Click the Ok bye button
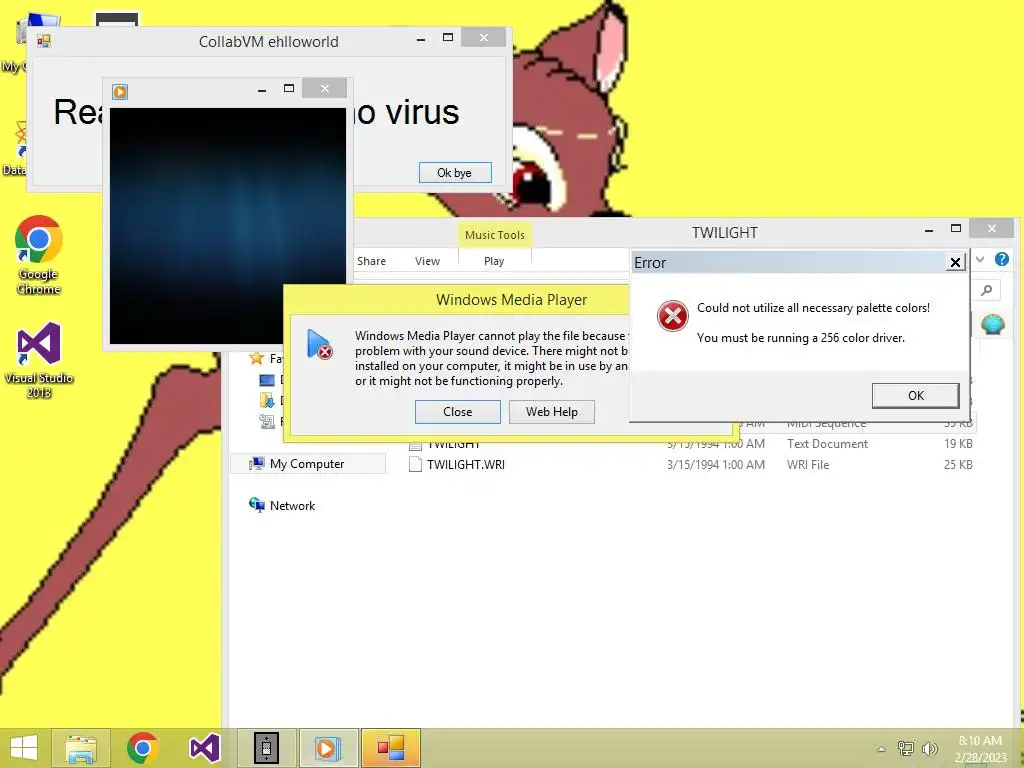This screenshot has width=1024, height=768. coord(455,173)
